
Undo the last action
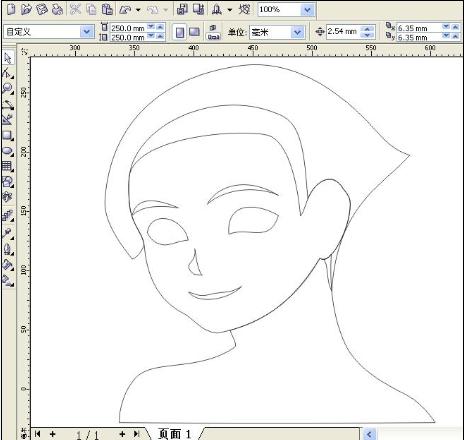[x=125, y=10]
